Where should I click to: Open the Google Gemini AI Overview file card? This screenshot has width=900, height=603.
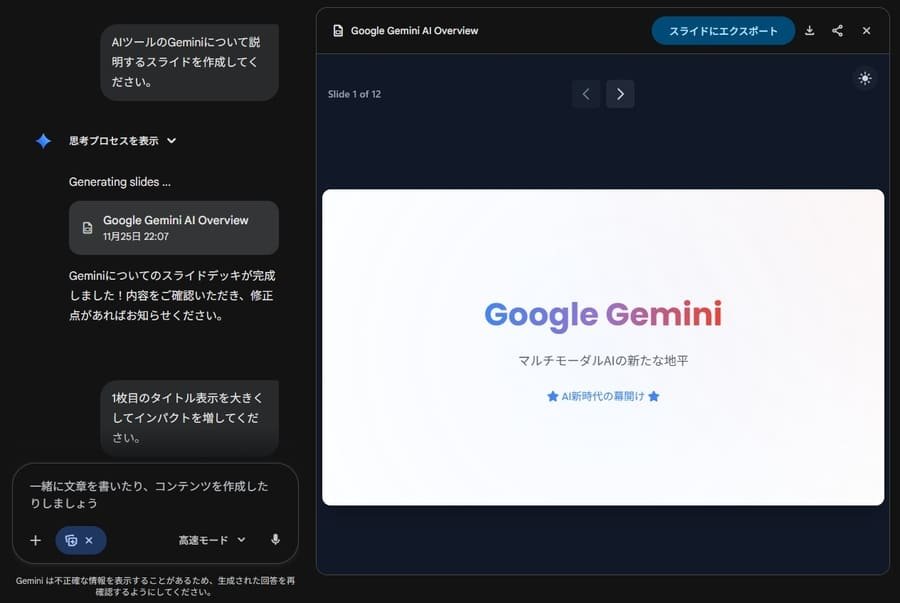(173, 228)
